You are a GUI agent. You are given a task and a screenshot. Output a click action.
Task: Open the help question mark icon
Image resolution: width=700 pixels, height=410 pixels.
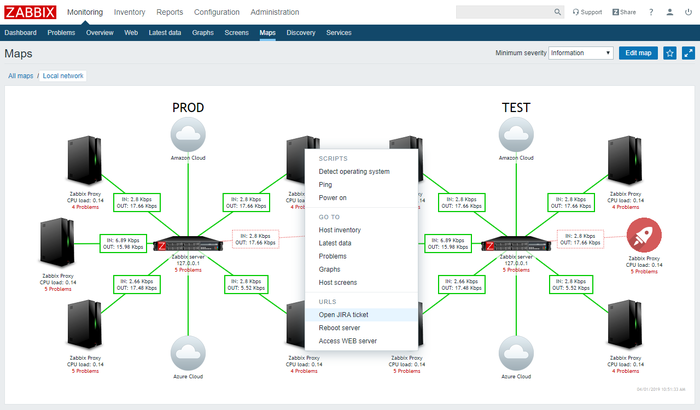[651, 12]
